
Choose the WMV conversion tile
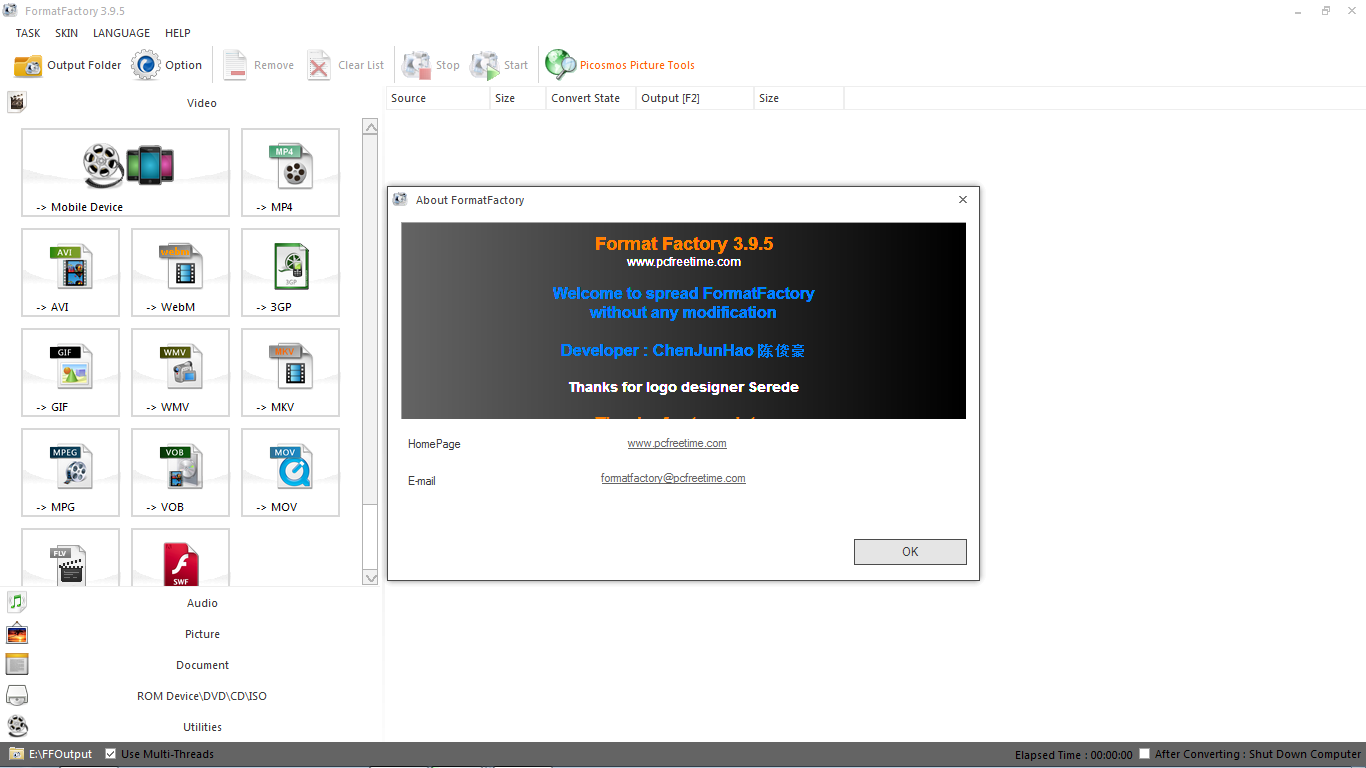(x=180, y=372)
